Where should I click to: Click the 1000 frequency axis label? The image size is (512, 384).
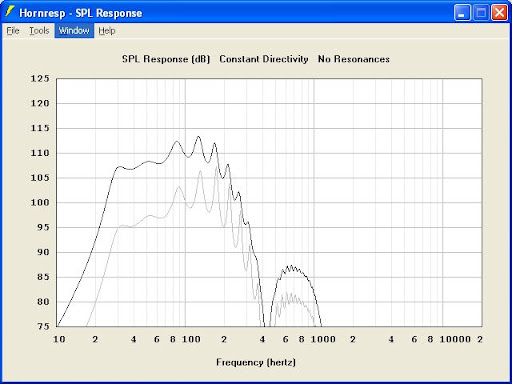(x=323, y=339)
